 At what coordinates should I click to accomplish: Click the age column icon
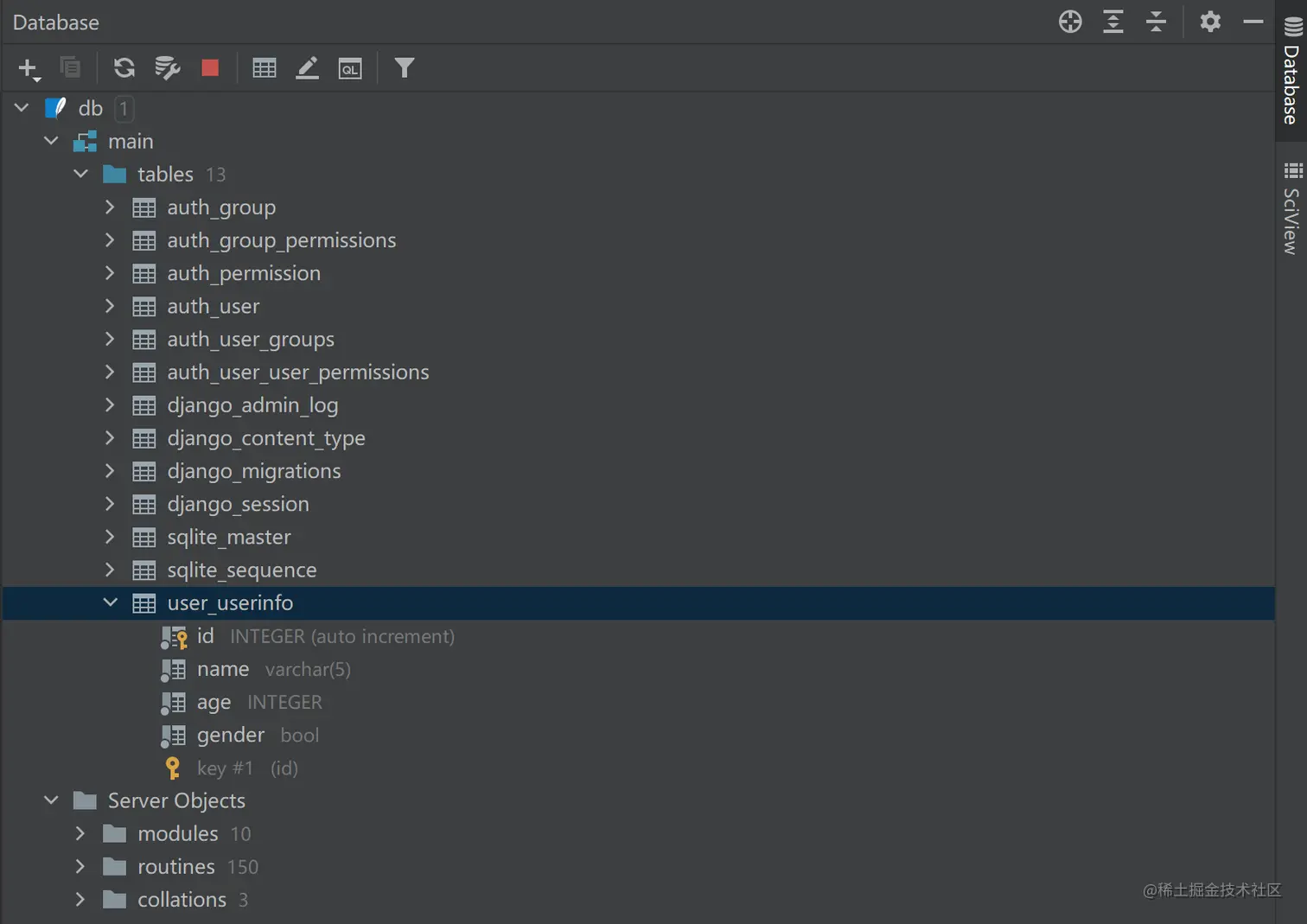pos(173,703)
